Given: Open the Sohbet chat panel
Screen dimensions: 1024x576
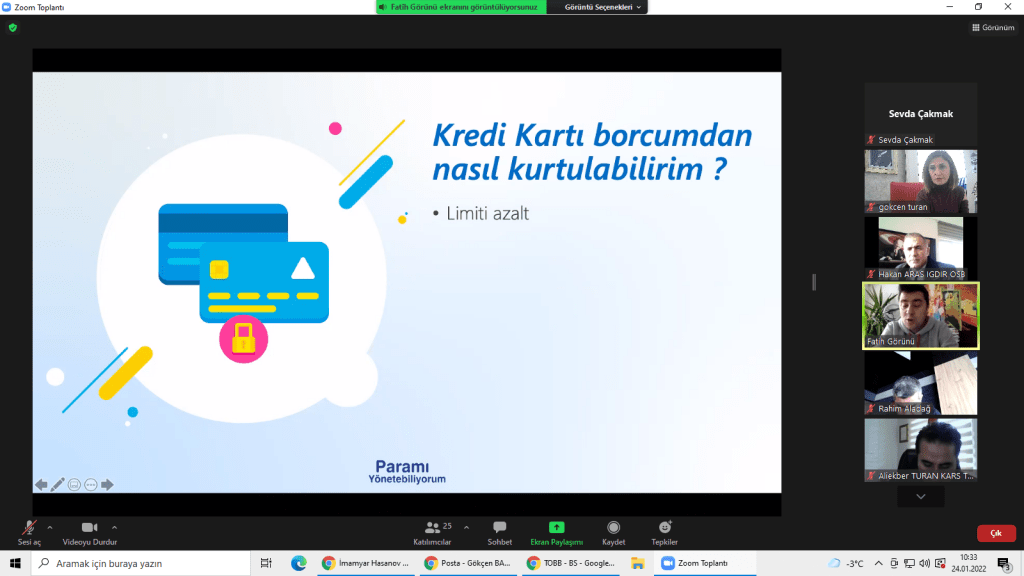Looking at the screenshot, I should coord(499,528).
